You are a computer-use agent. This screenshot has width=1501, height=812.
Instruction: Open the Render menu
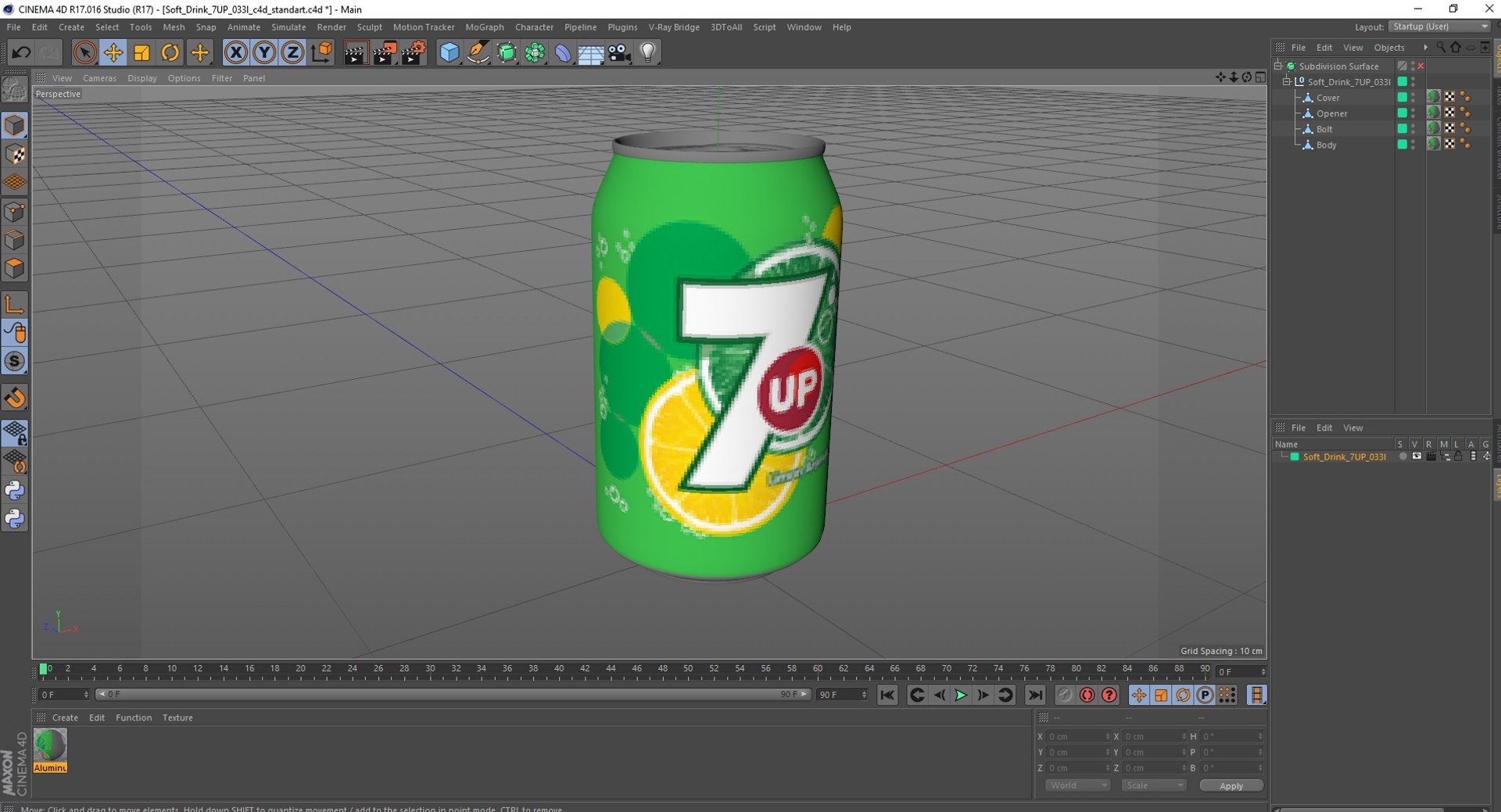click(331, 27)
